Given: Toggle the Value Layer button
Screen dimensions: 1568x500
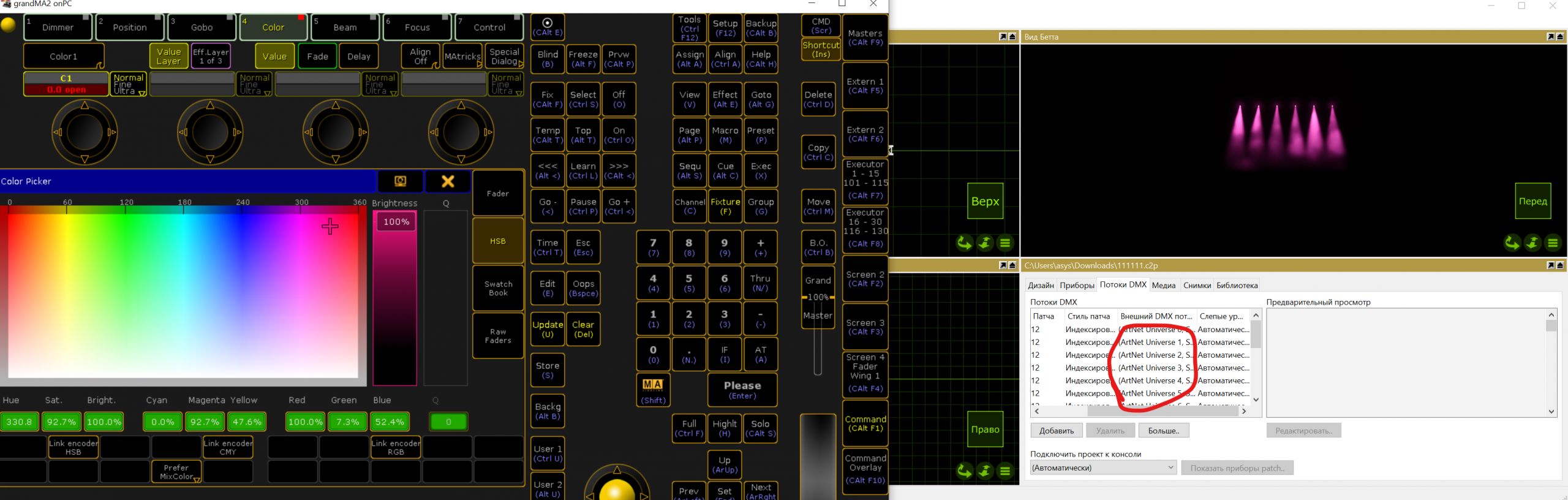Looking at the screenshot, I should [168, 56].
